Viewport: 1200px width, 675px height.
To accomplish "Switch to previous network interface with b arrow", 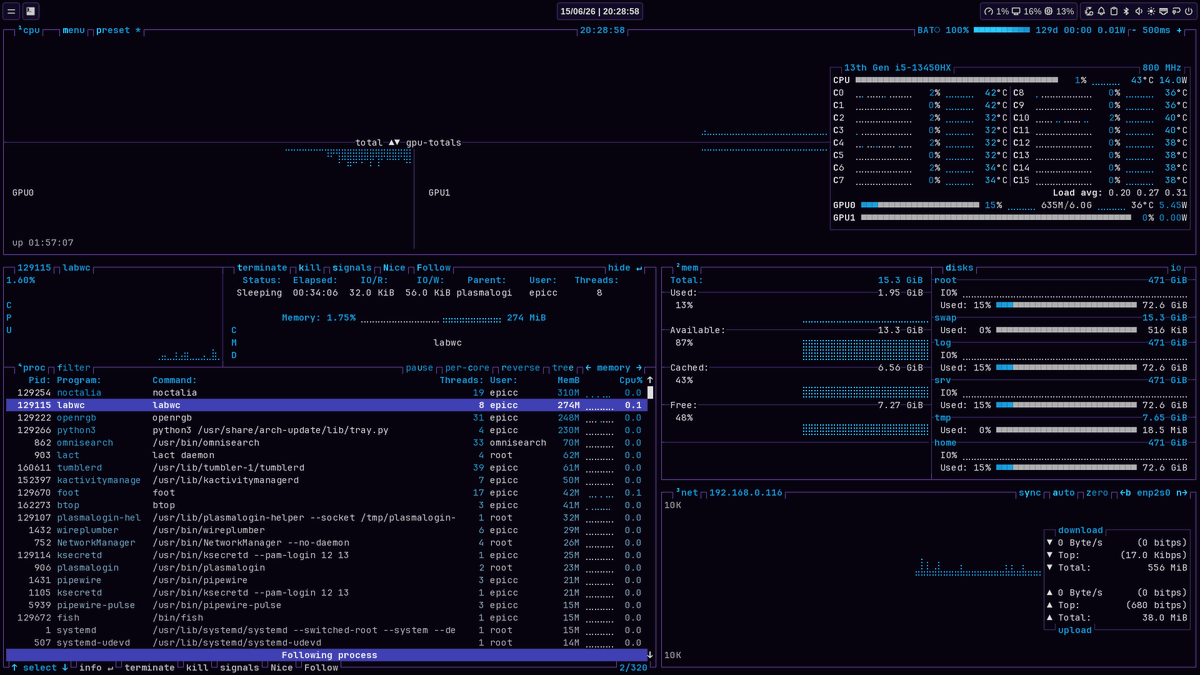I will [1126, 493].
